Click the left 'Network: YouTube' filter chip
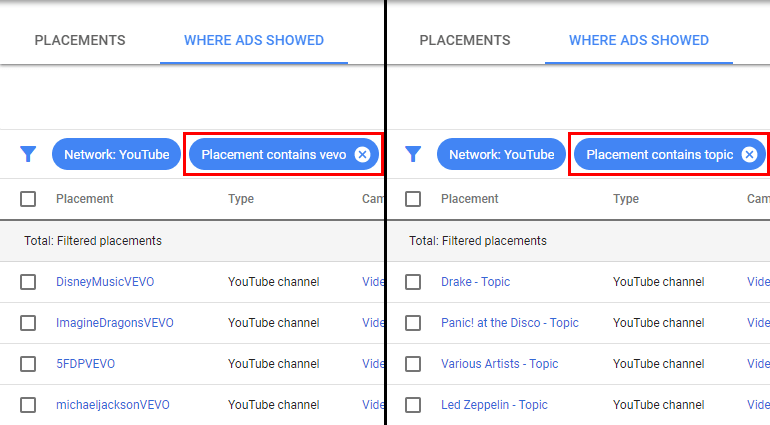The height and width of the screenshot is (425, 770). point(117,154)
